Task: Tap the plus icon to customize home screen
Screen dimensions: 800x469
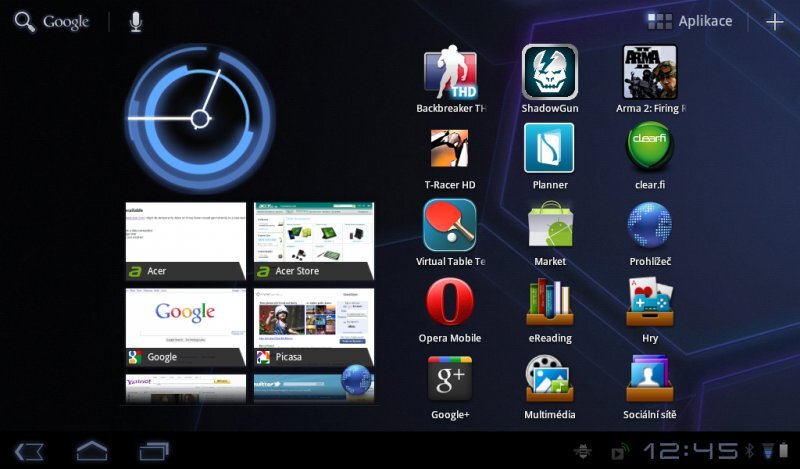Action: point(775,21)
